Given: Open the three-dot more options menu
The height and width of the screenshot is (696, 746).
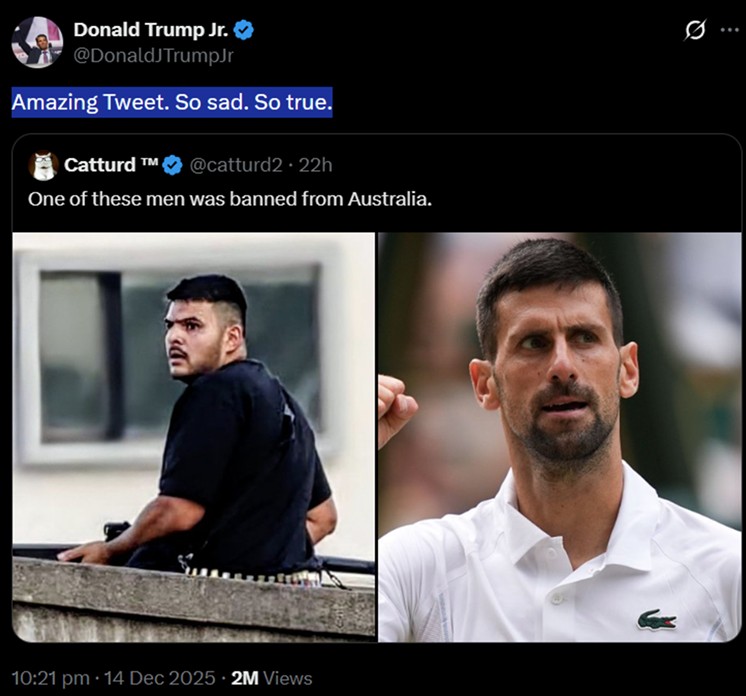Looking at the screenshot, I should pyautogui.click(x=729, y=30).
